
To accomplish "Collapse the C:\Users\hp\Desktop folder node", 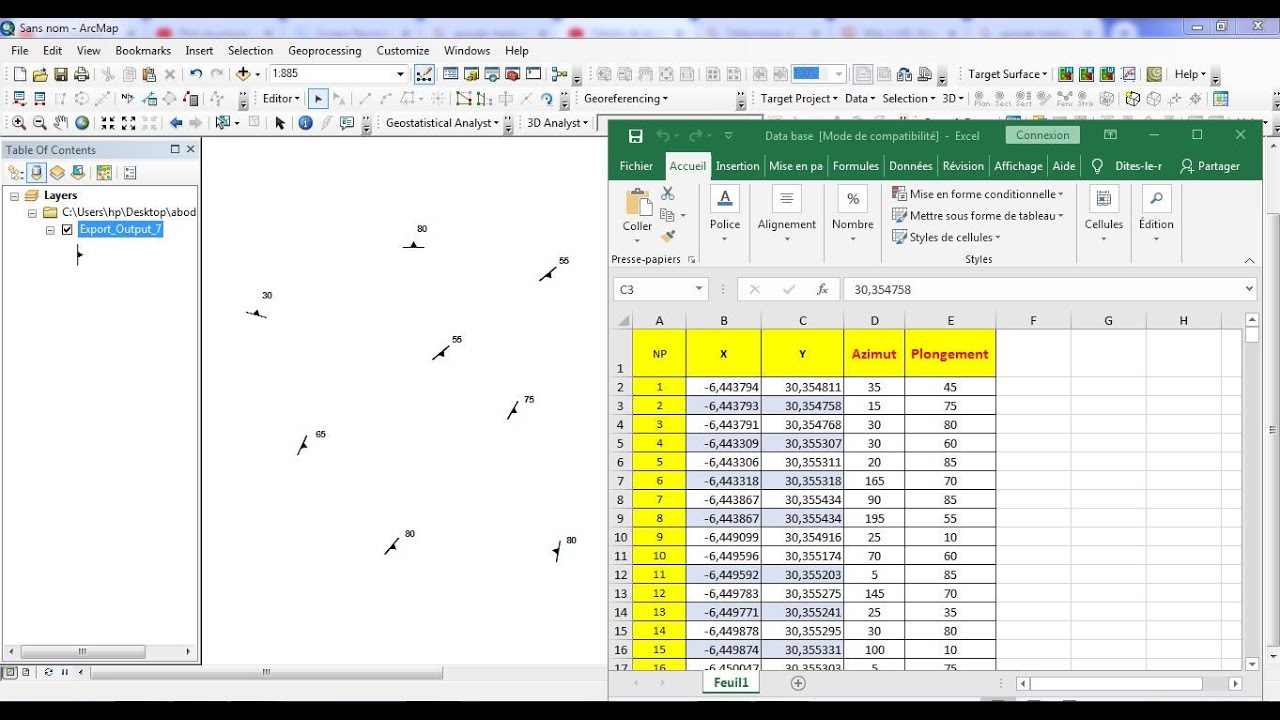I will (x=32, y=213).
